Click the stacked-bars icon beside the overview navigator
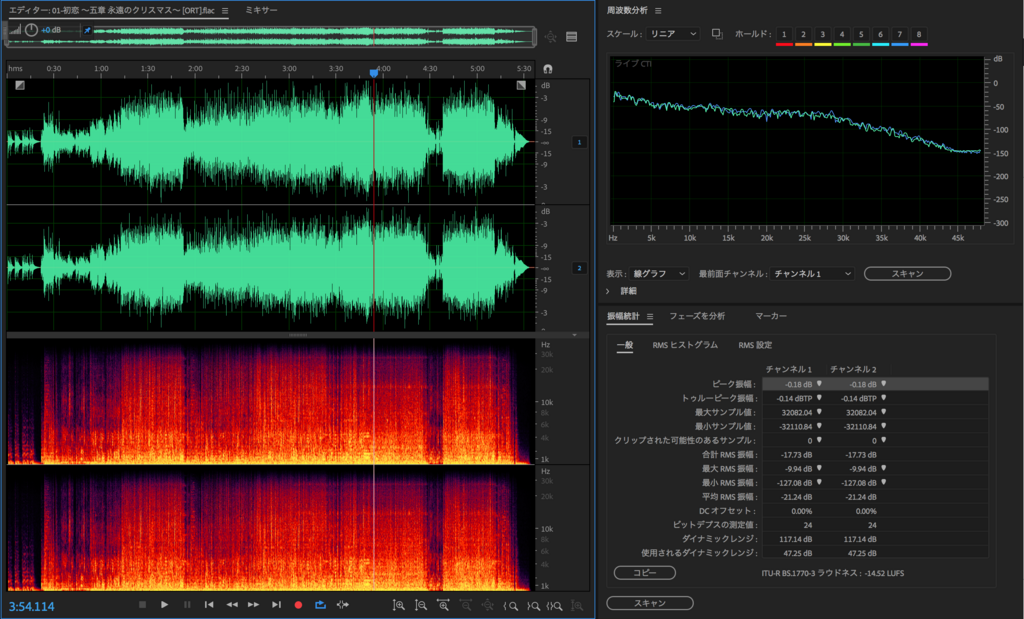Viewport: 1024px width, 619px height. click(x=571, y=37)
